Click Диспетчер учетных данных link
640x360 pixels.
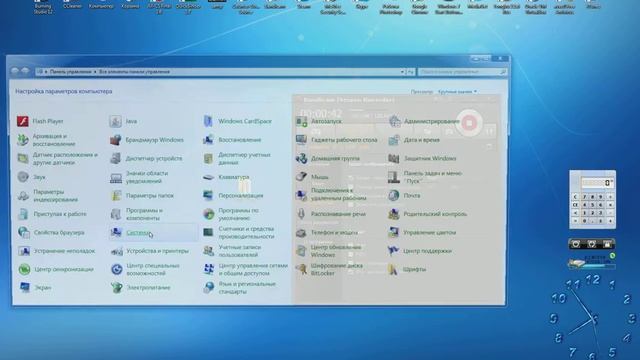point(244,158)
